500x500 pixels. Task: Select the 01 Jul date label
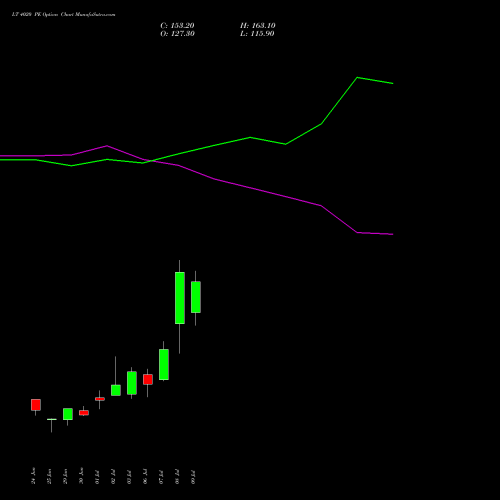tap(97, 477)
